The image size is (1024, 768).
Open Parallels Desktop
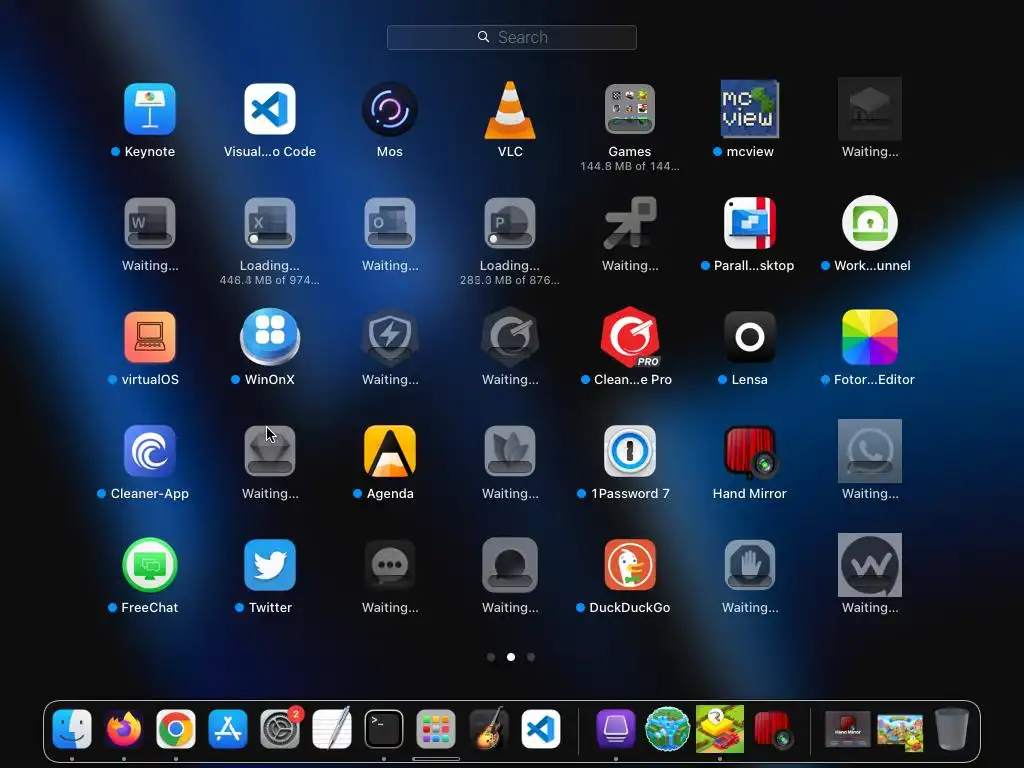(x=750, y=223)
